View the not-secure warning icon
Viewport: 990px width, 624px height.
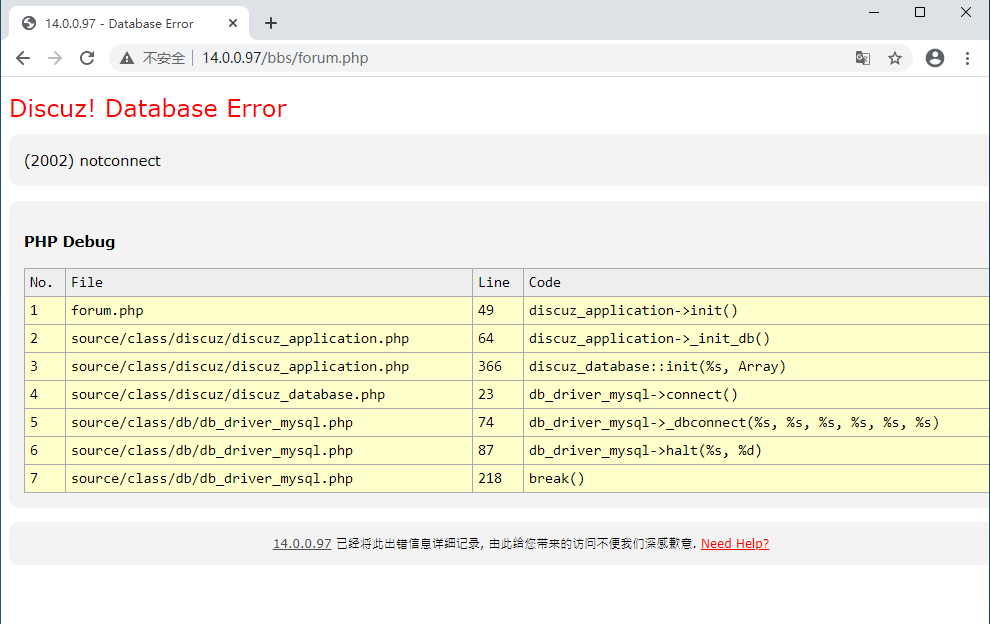pyautogui.click(x=127, y=58)
